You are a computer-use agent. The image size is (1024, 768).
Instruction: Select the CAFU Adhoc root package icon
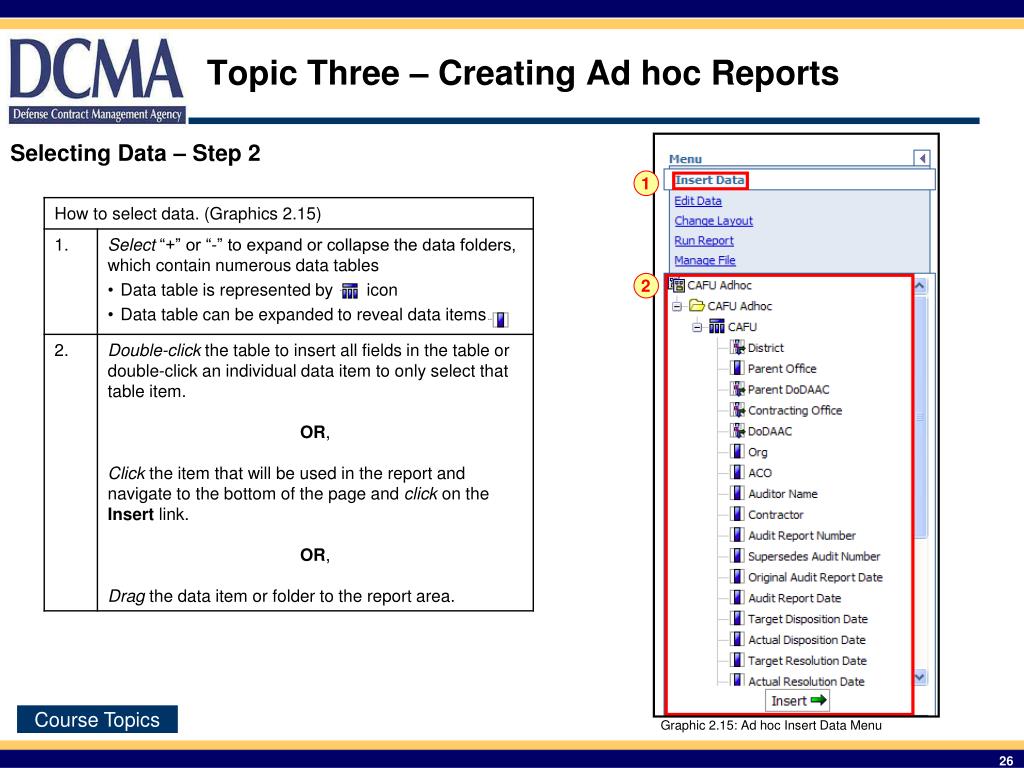[677, 285]
